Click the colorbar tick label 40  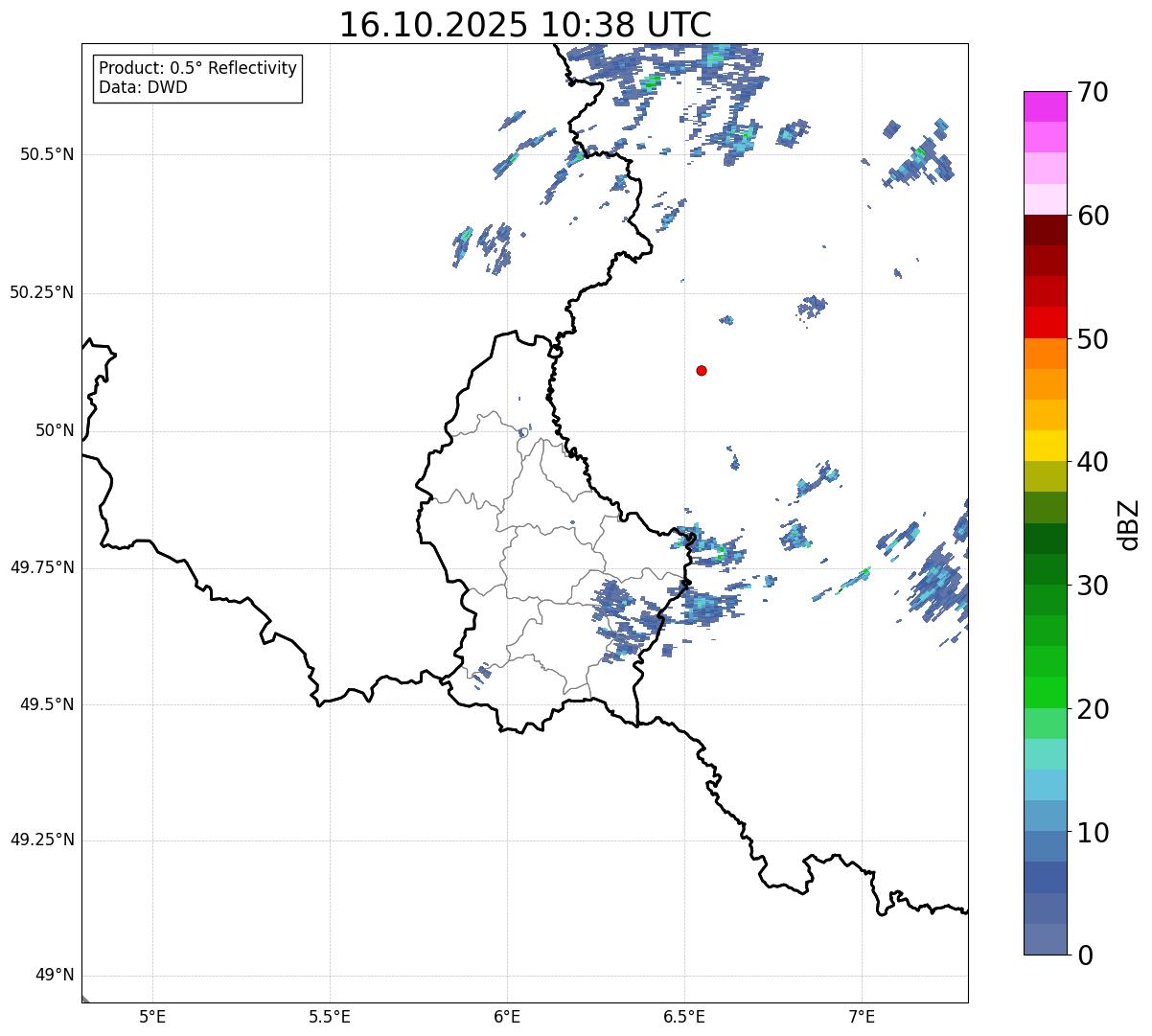(1093, 463)
